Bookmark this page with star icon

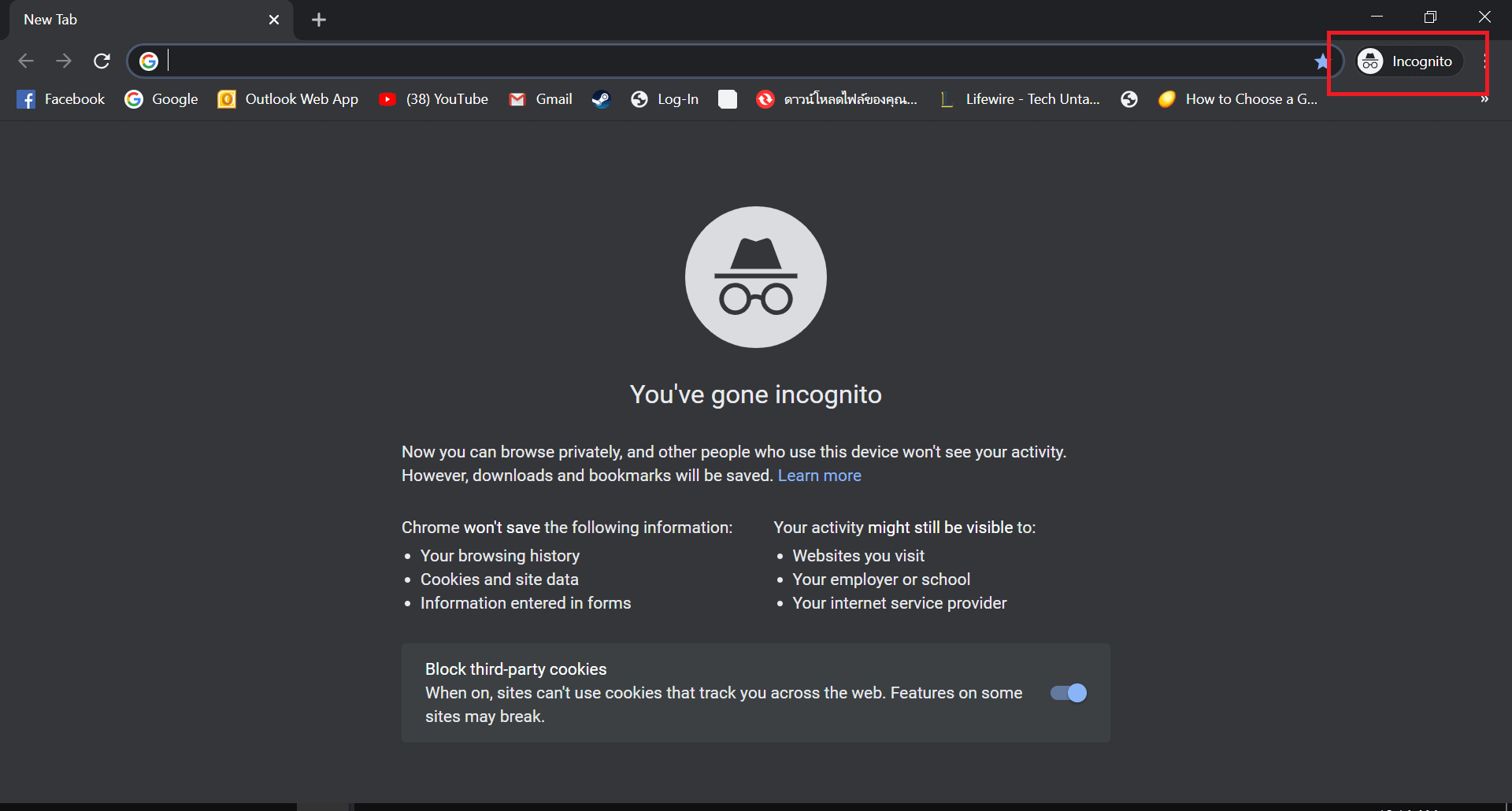(1321, 61)
